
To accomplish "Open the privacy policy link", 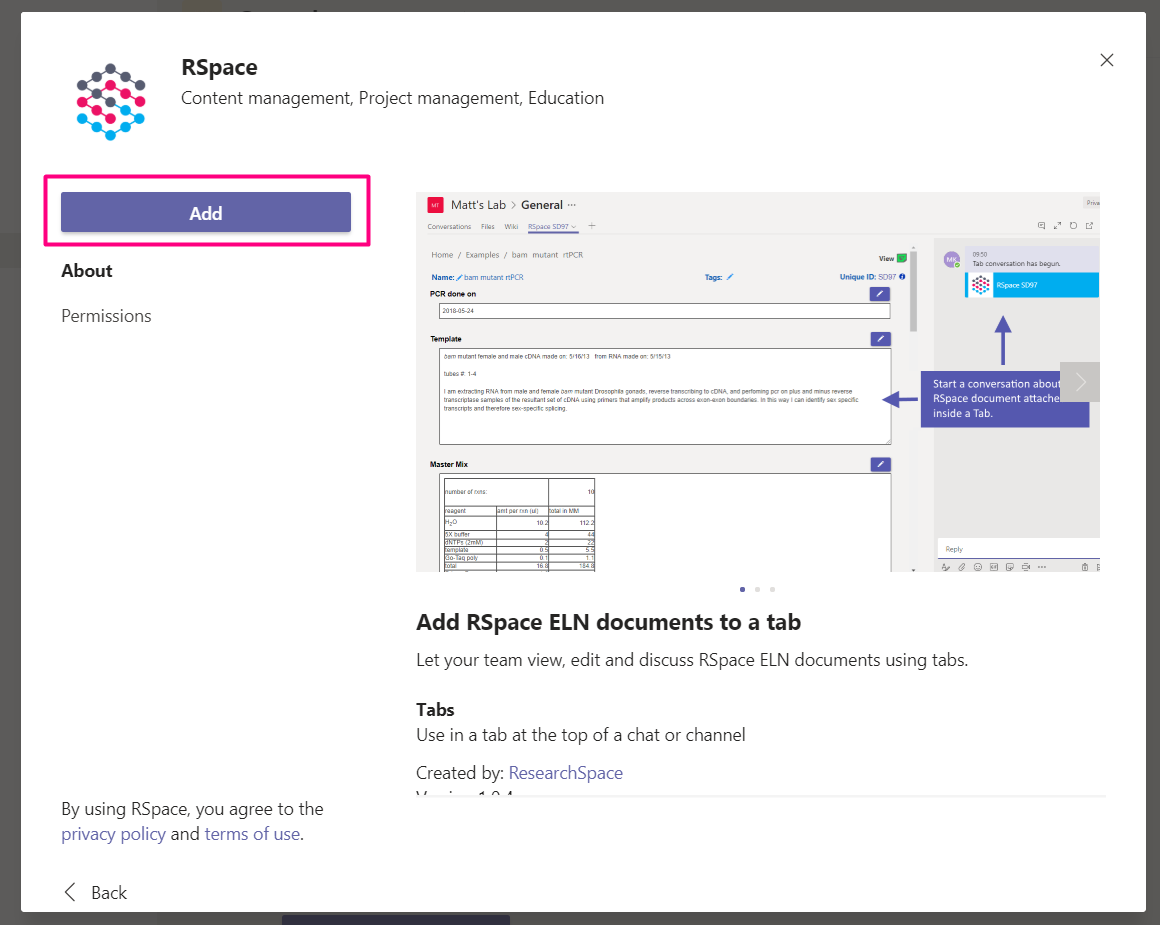I will 113,834.
